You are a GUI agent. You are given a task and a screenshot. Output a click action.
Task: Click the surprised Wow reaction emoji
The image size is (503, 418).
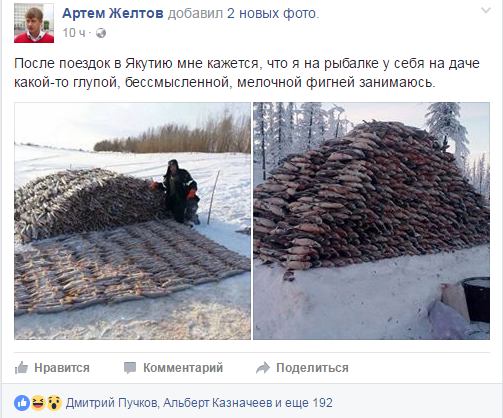click(54, 403)
